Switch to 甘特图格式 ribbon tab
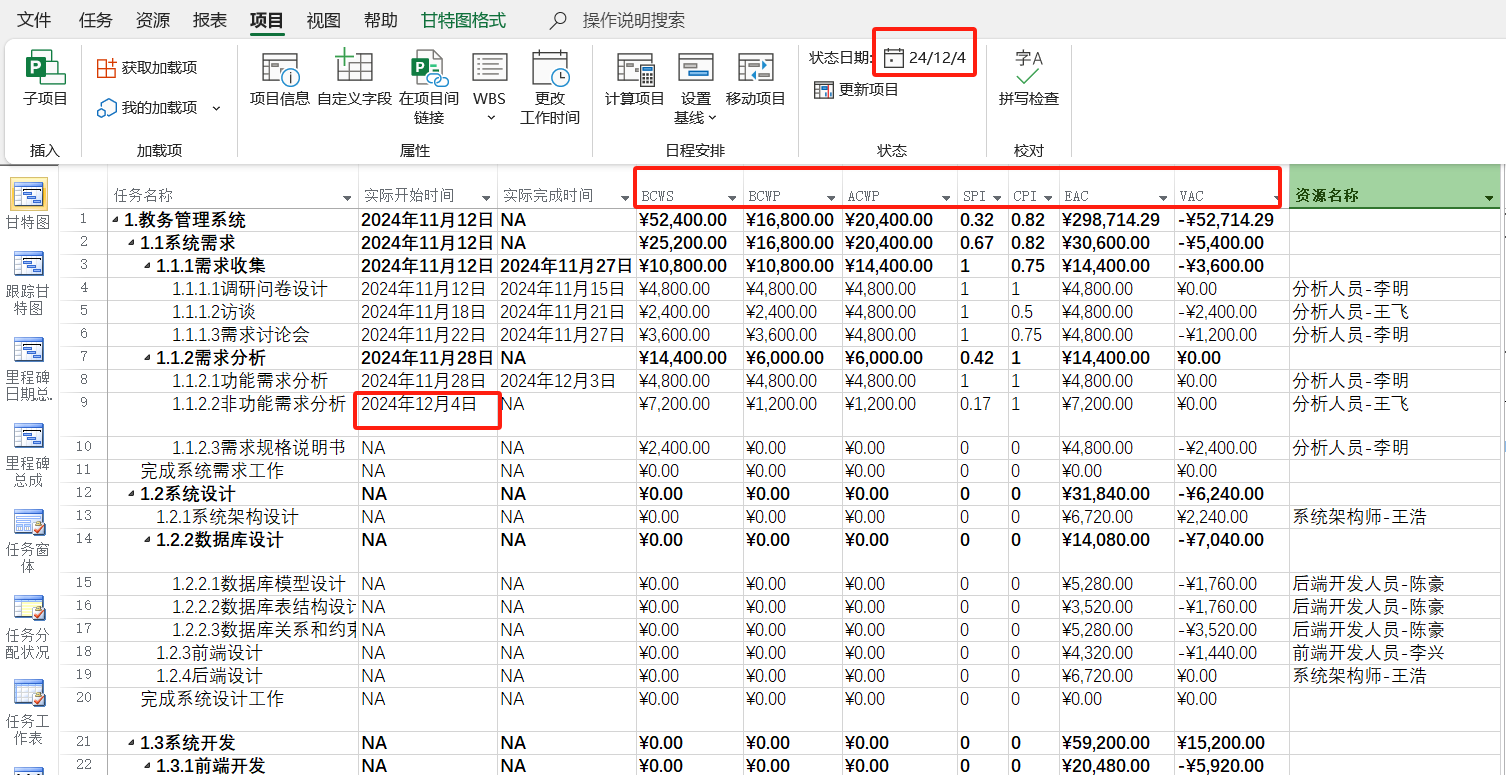The height and width of the screenshot is (775, 1506). (x=463, y=20)
